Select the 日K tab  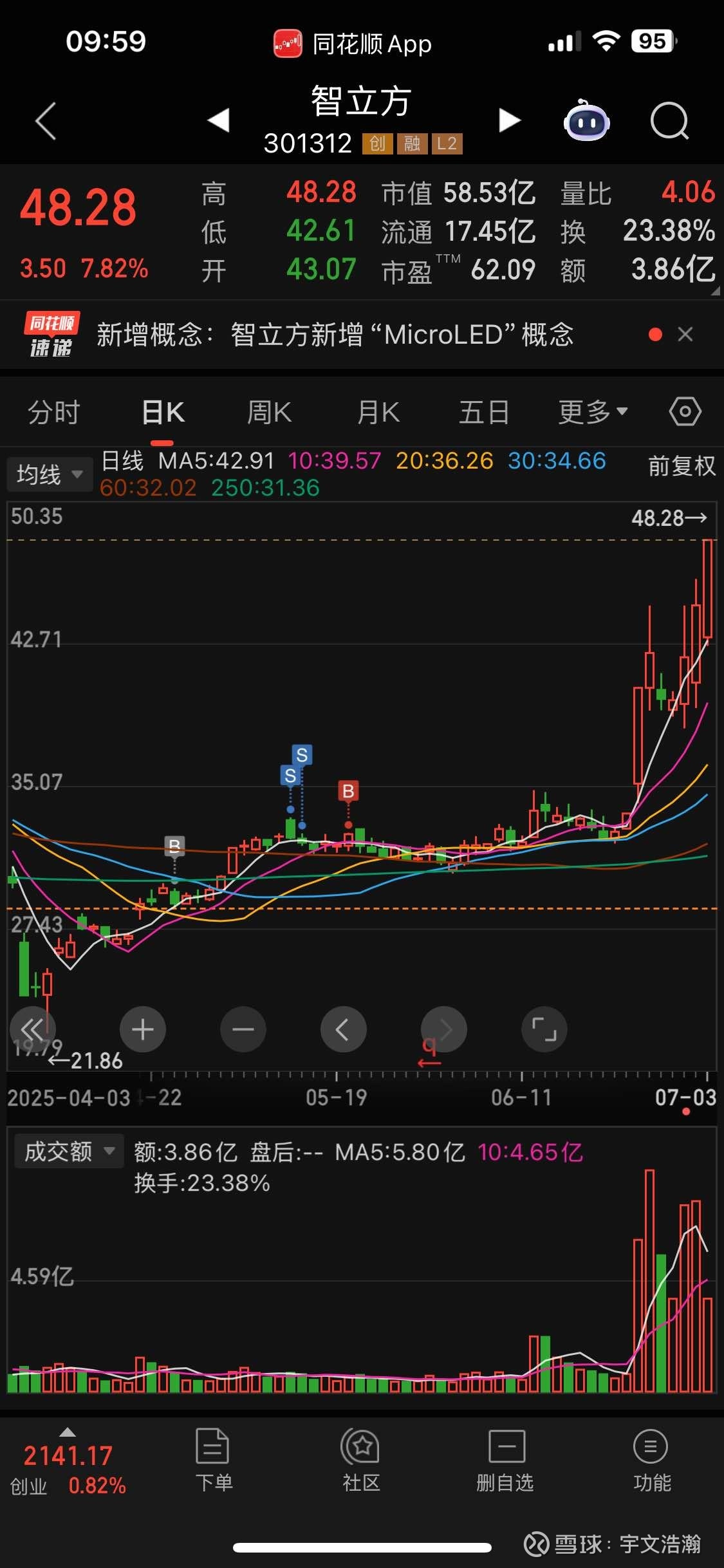pos(163,411)
